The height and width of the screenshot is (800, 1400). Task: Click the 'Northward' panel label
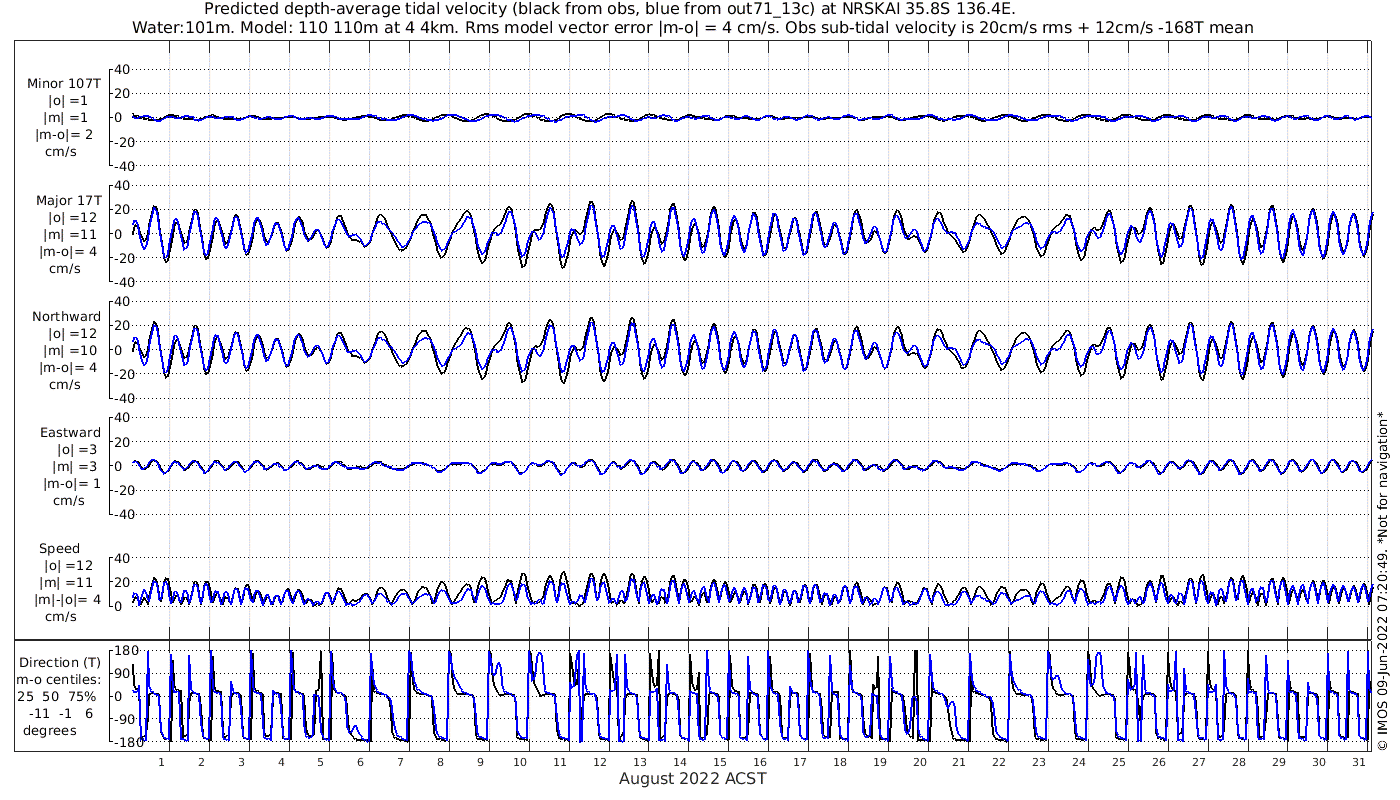coord(66,317)
